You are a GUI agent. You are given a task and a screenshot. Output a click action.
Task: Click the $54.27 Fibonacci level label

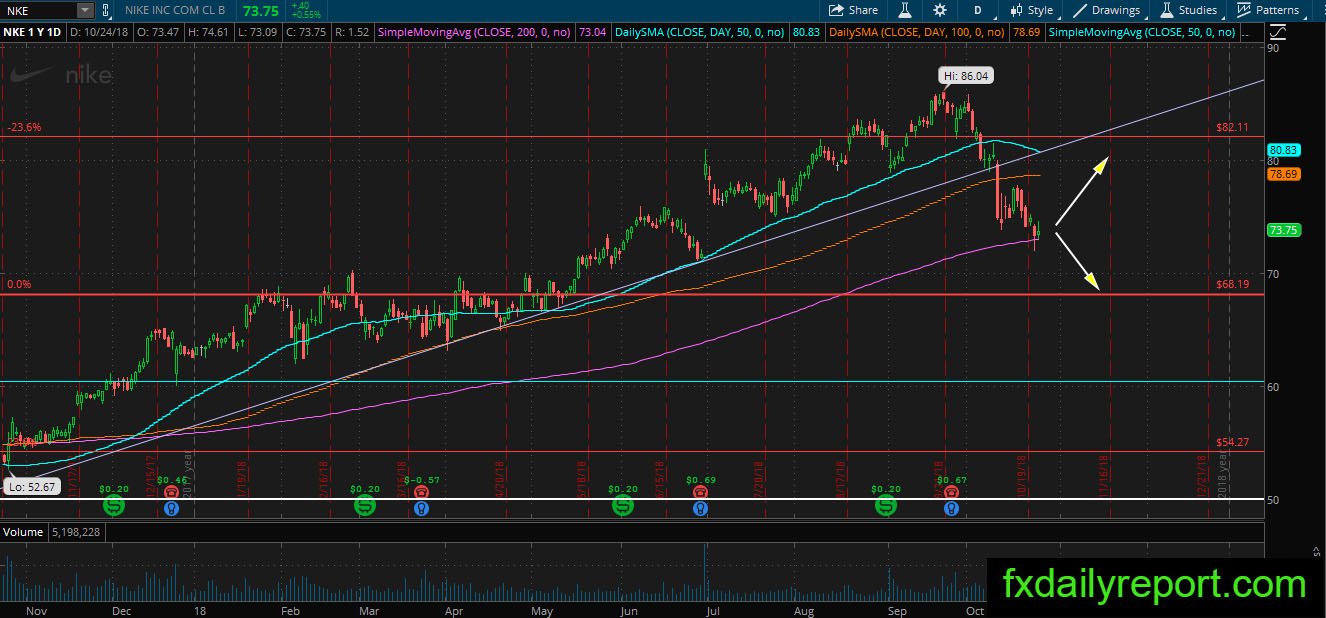(x=1233, y=442)
